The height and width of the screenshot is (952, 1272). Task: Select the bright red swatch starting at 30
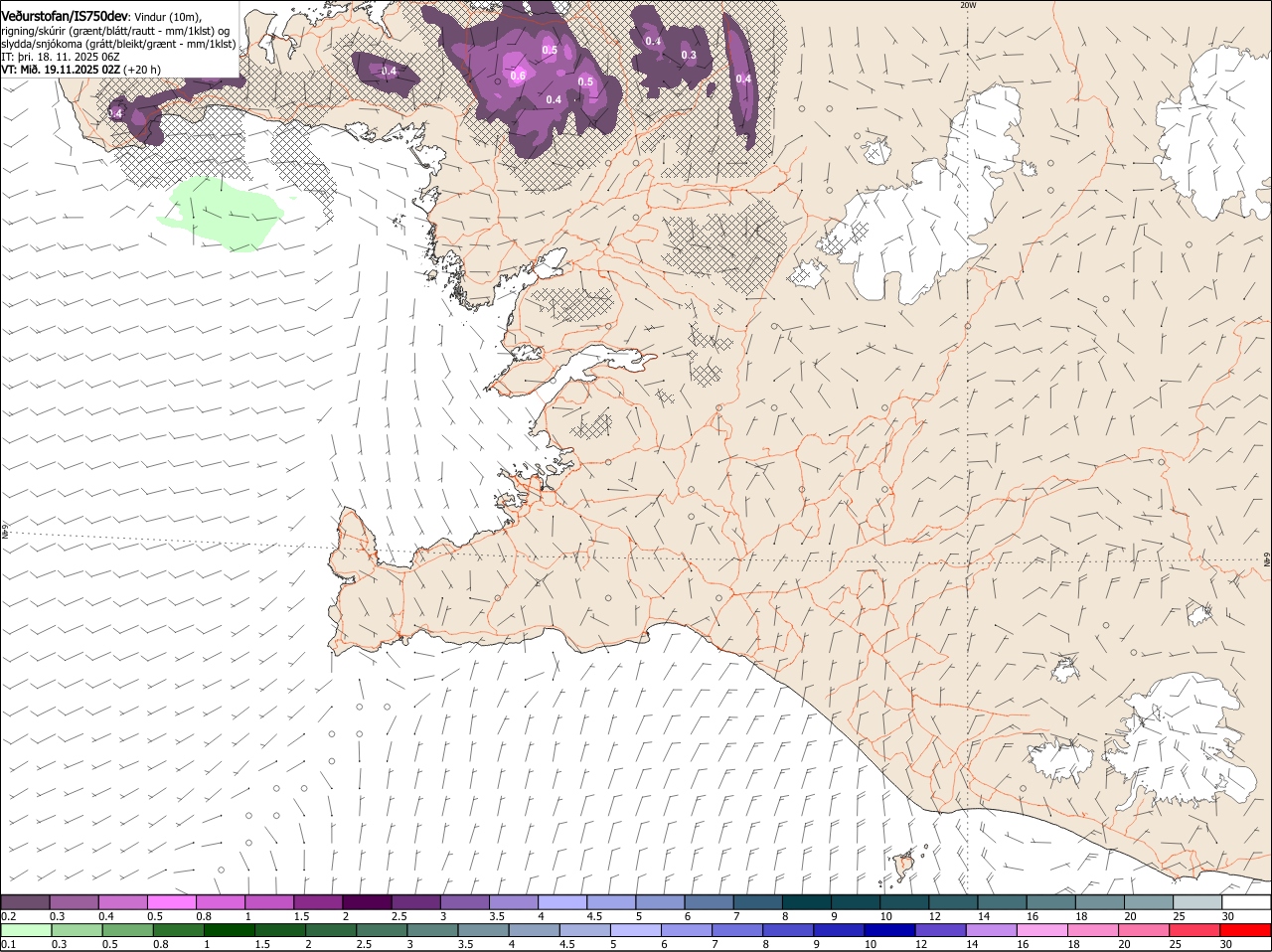[1246, 930]
